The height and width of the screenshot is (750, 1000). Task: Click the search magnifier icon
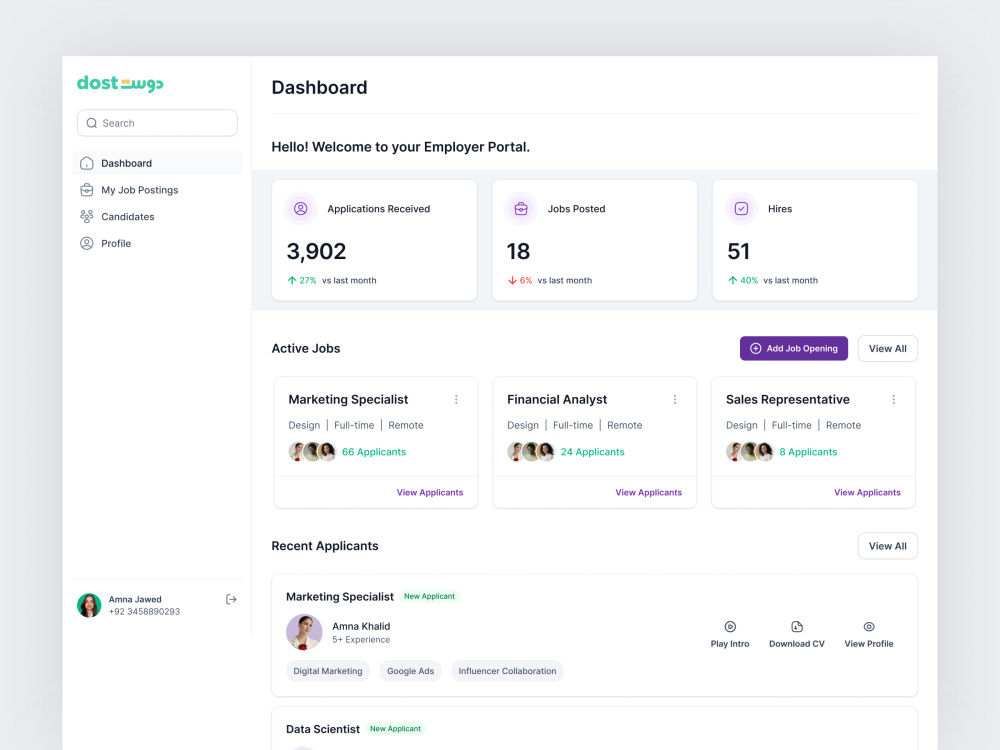(x=92, y=123)
